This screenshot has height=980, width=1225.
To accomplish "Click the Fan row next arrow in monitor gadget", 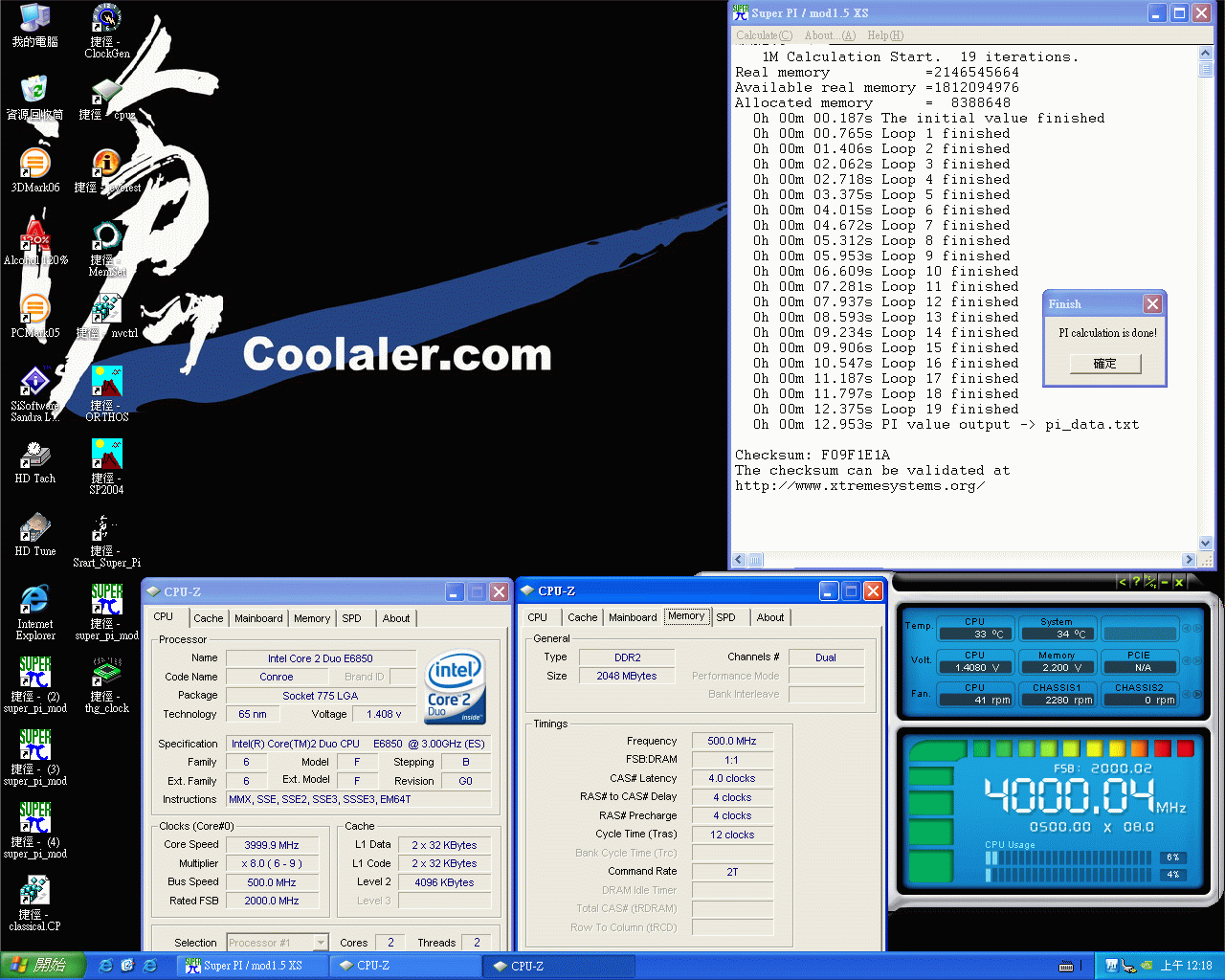I will click(x=1197, y=694).
